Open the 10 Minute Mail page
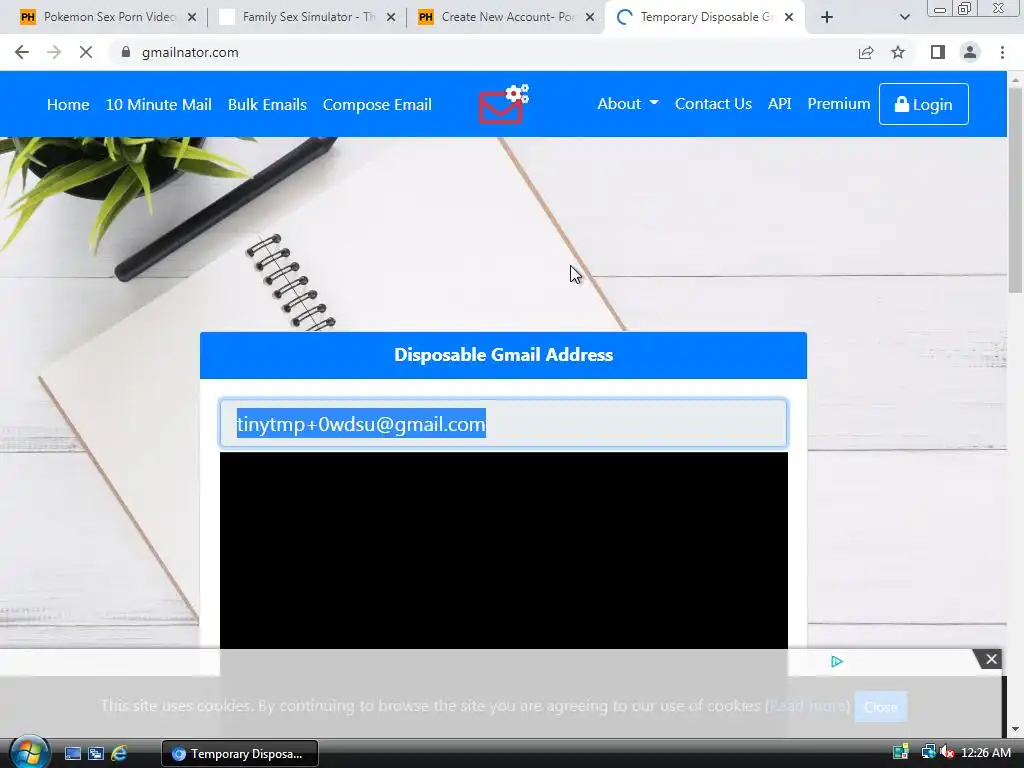 pos(159,104)
